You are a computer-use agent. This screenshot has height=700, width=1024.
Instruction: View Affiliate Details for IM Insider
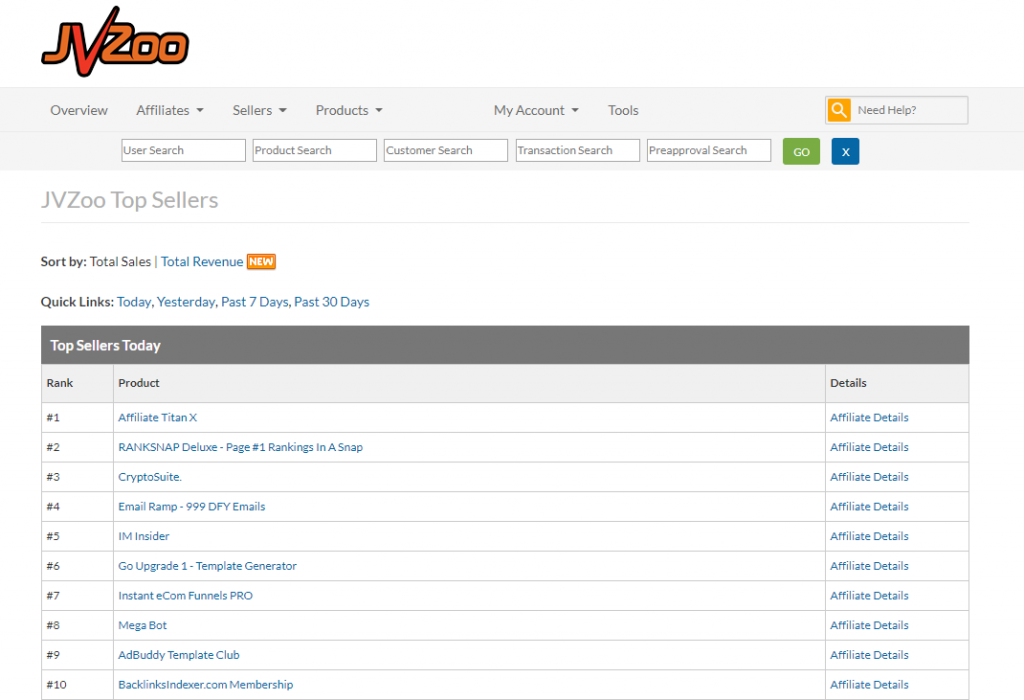(869, 536)
